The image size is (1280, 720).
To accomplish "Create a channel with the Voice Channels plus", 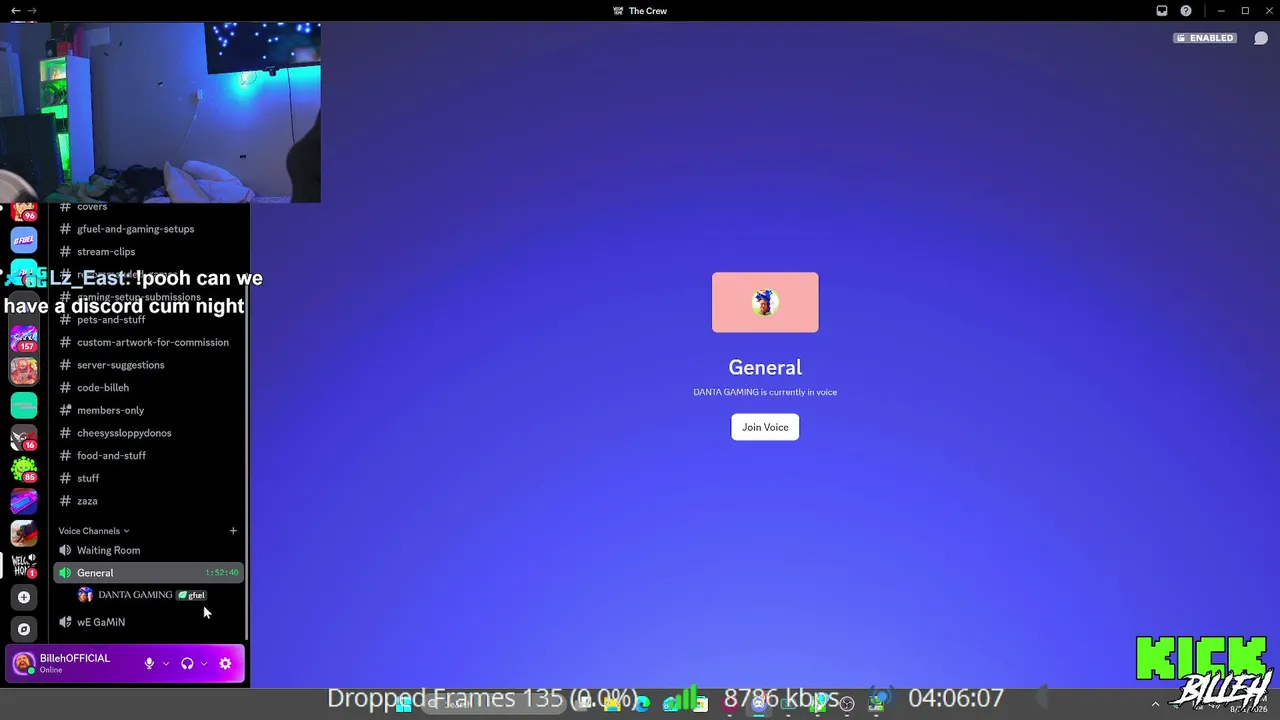I will click(233, 531).
